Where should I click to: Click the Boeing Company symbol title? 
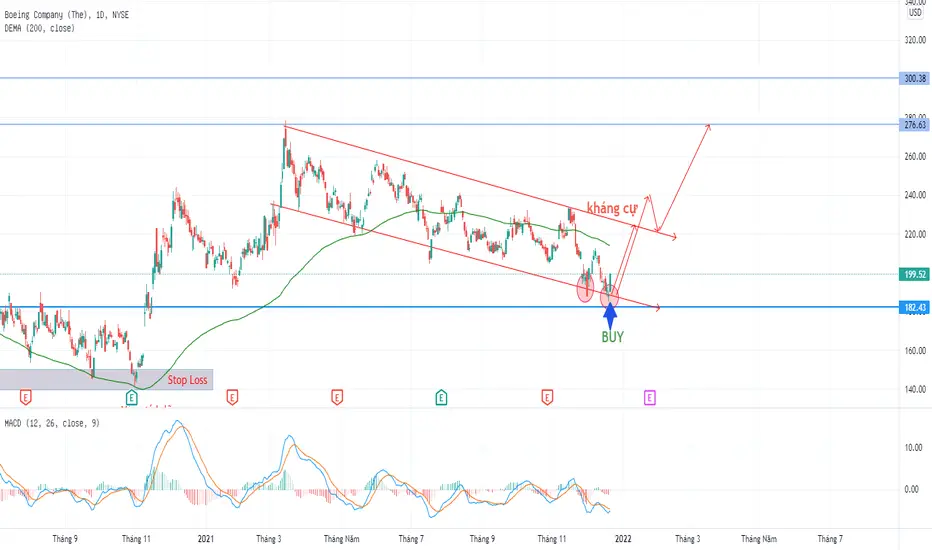[67, 15]
